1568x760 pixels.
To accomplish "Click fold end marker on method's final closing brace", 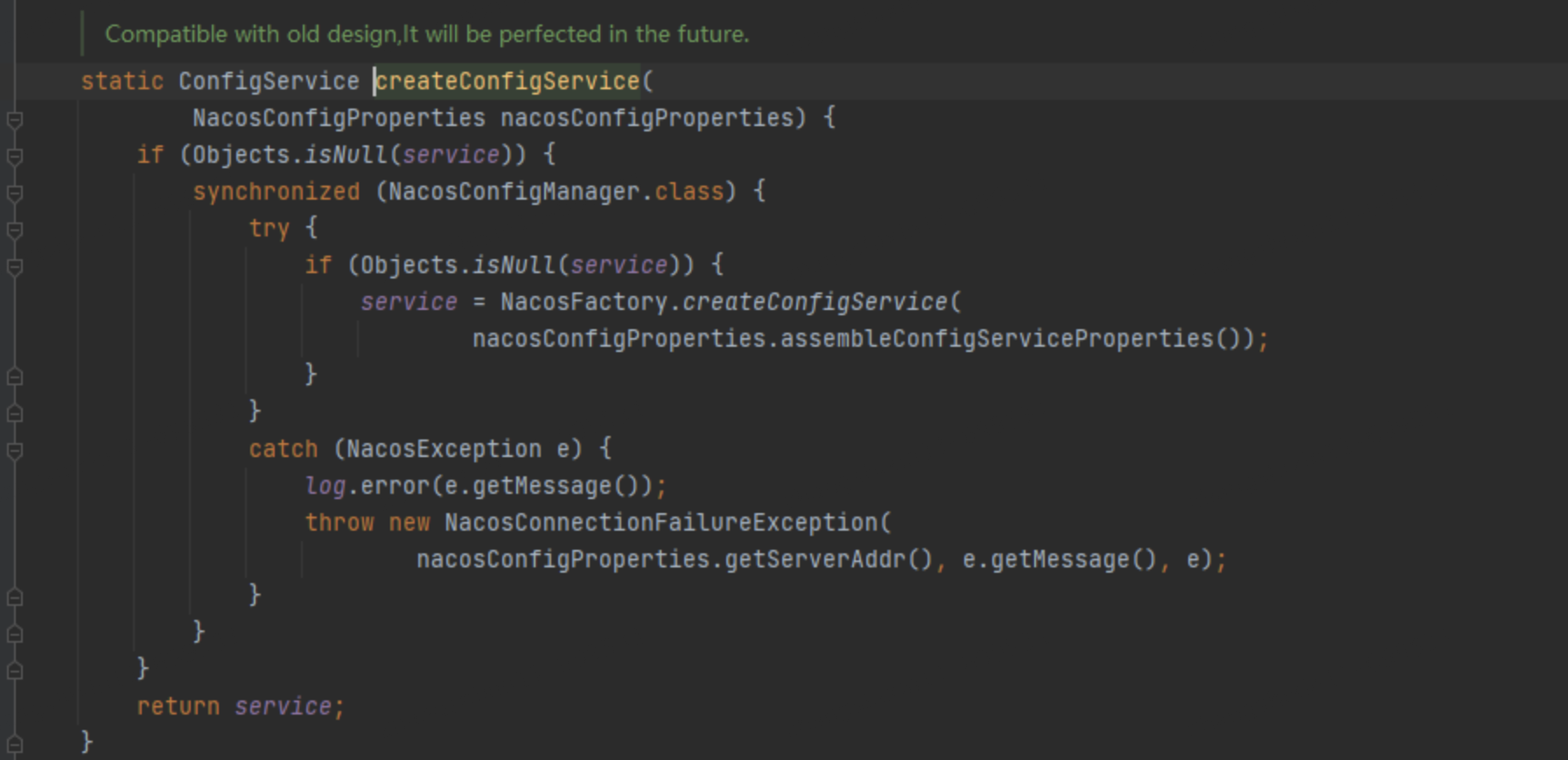I will (x=14, y=744).
